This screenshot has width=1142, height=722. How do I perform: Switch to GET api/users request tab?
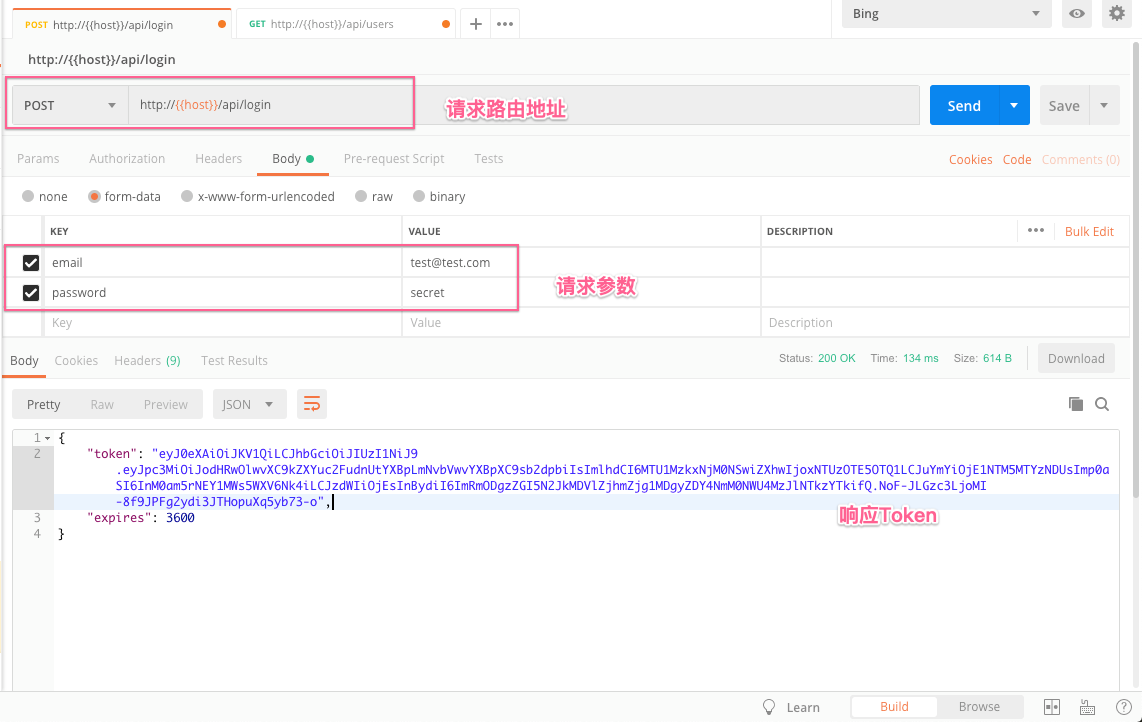tap(346, 24)
